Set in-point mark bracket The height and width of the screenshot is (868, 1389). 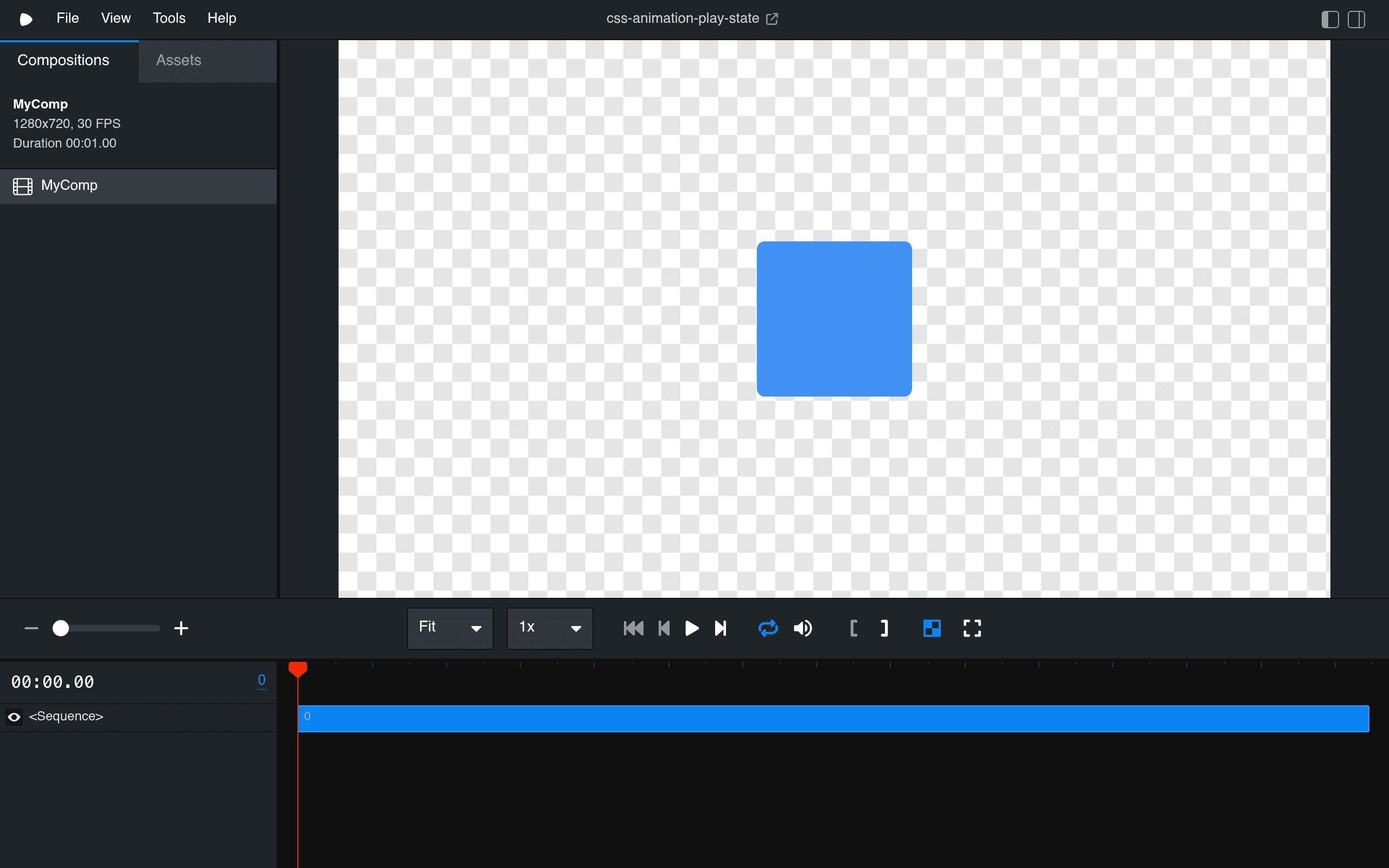pos(853,628)
